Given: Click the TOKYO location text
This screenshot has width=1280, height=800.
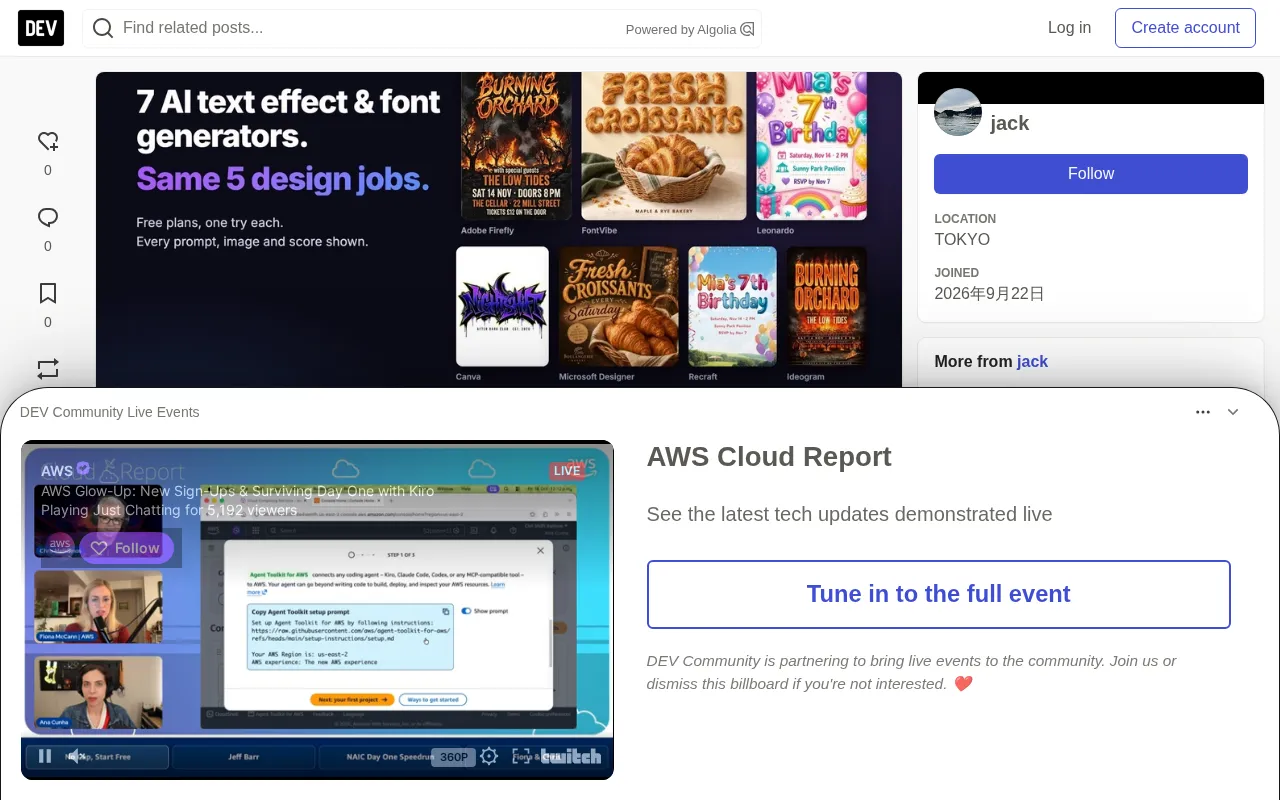Looking at the screenshot, I should pos(962,240).
